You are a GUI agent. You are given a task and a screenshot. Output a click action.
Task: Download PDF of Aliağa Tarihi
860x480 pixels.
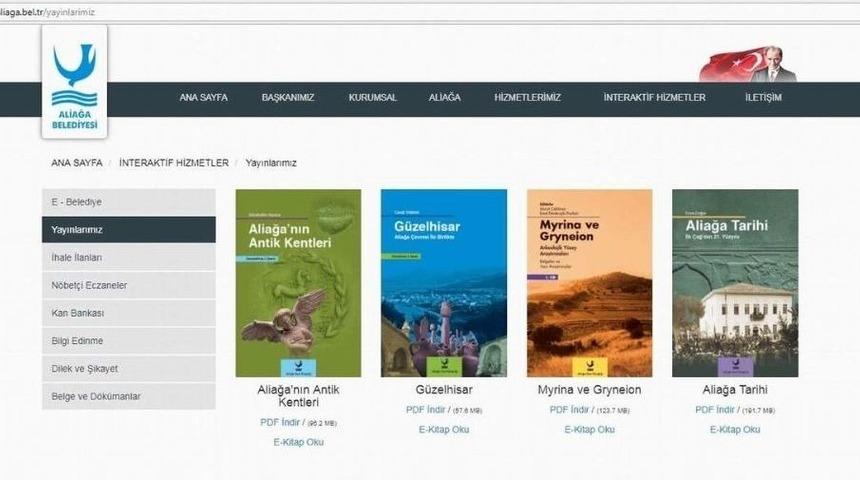click(715, 410)
